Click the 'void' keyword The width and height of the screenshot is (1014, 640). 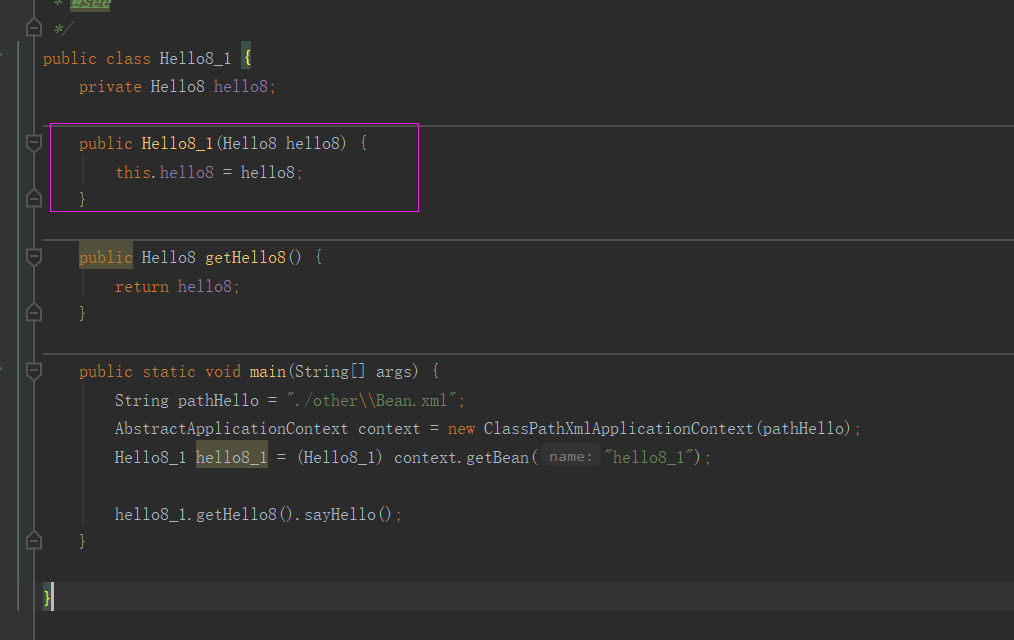click(x=222, y=372)
